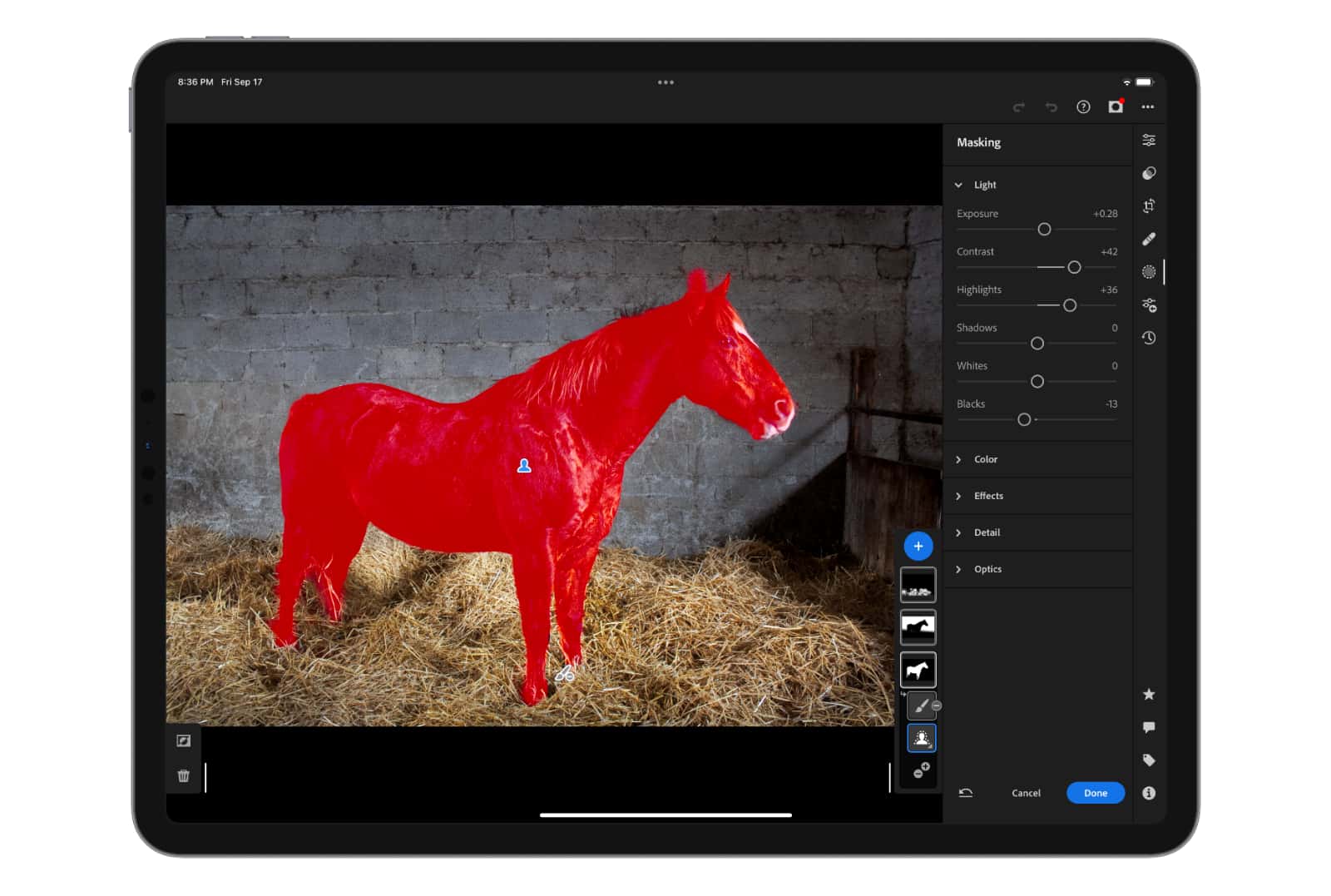This screenshot has height=896, width=1331.
Task: Select the Healing brush tool
Action: (x=1149, y=240)
